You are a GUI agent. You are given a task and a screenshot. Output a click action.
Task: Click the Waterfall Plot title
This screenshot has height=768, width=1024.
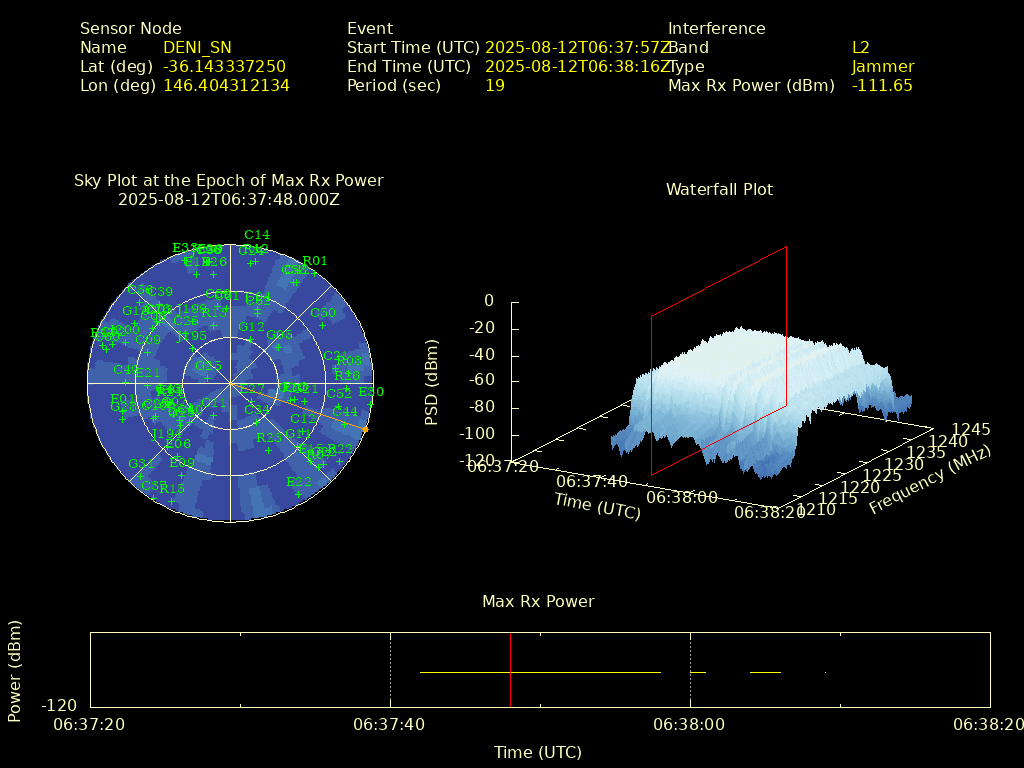719,190
